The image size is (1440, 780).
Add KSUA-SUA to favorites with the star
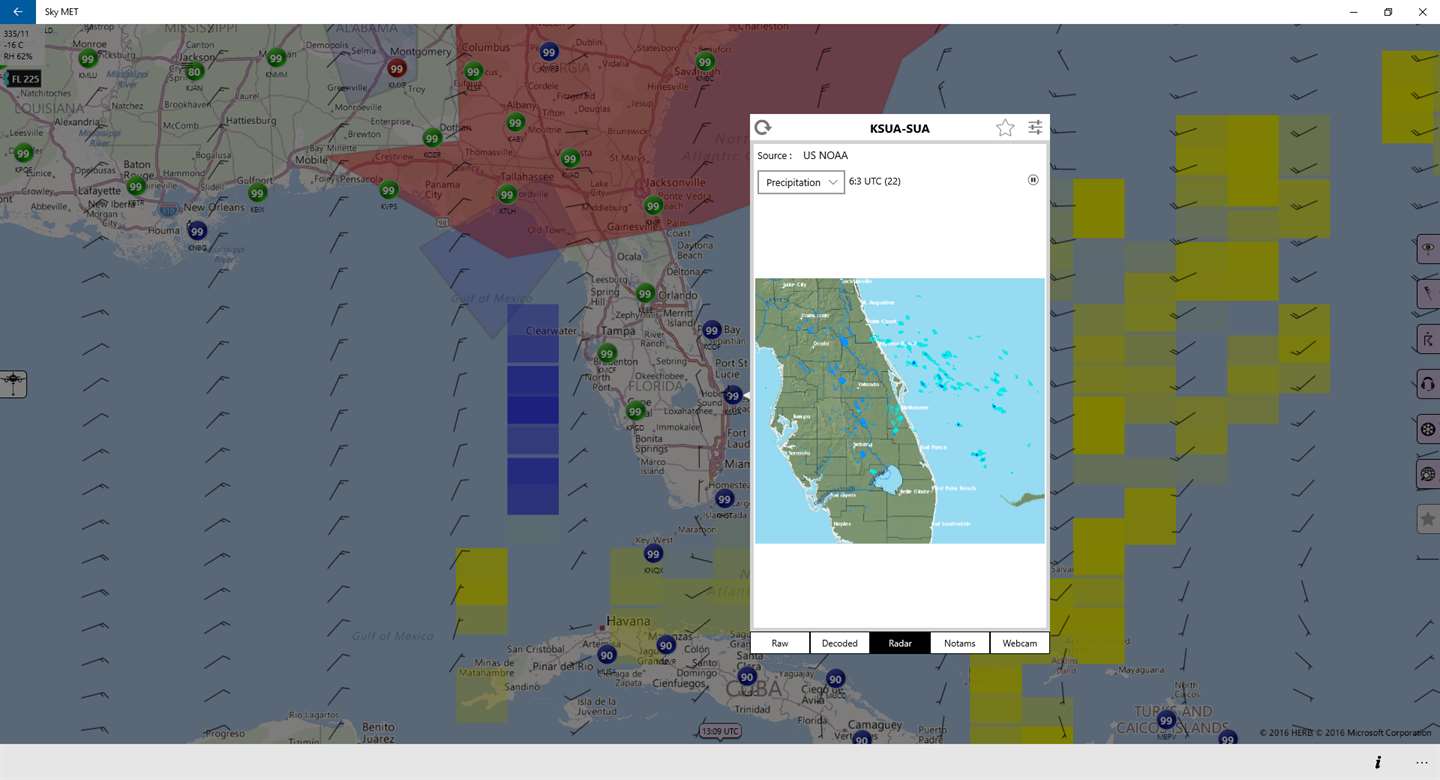[x=1005, y=127]
